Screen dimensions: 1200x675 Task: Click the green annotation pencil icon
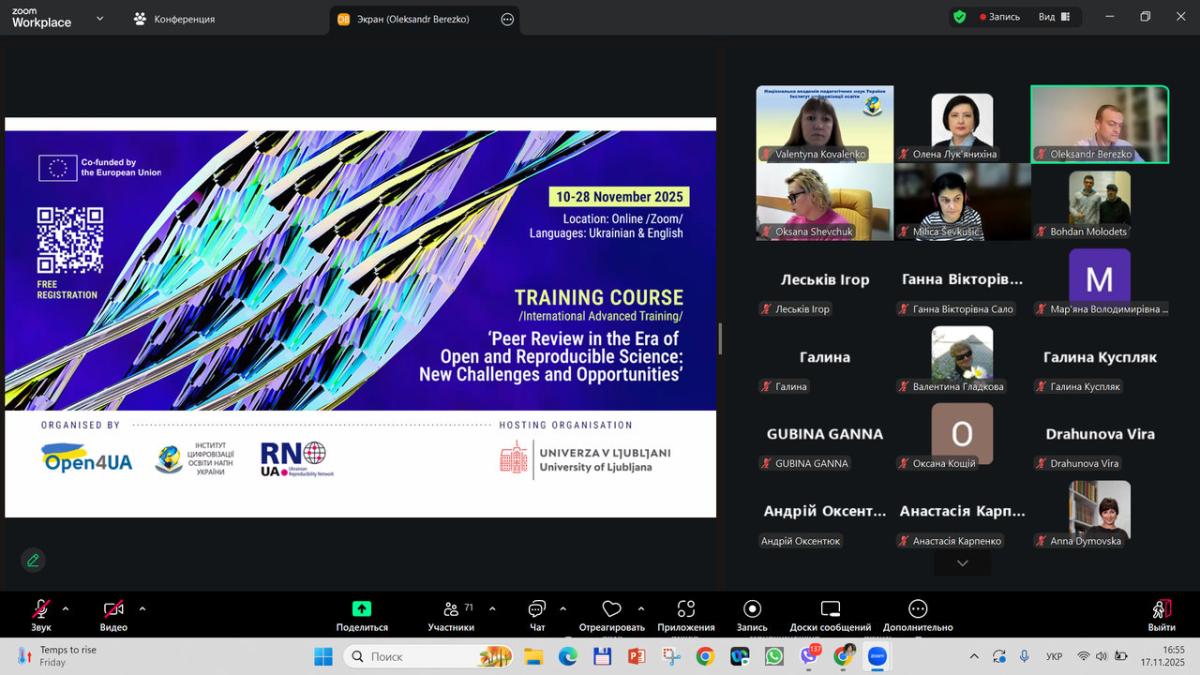tap(33, 560)
